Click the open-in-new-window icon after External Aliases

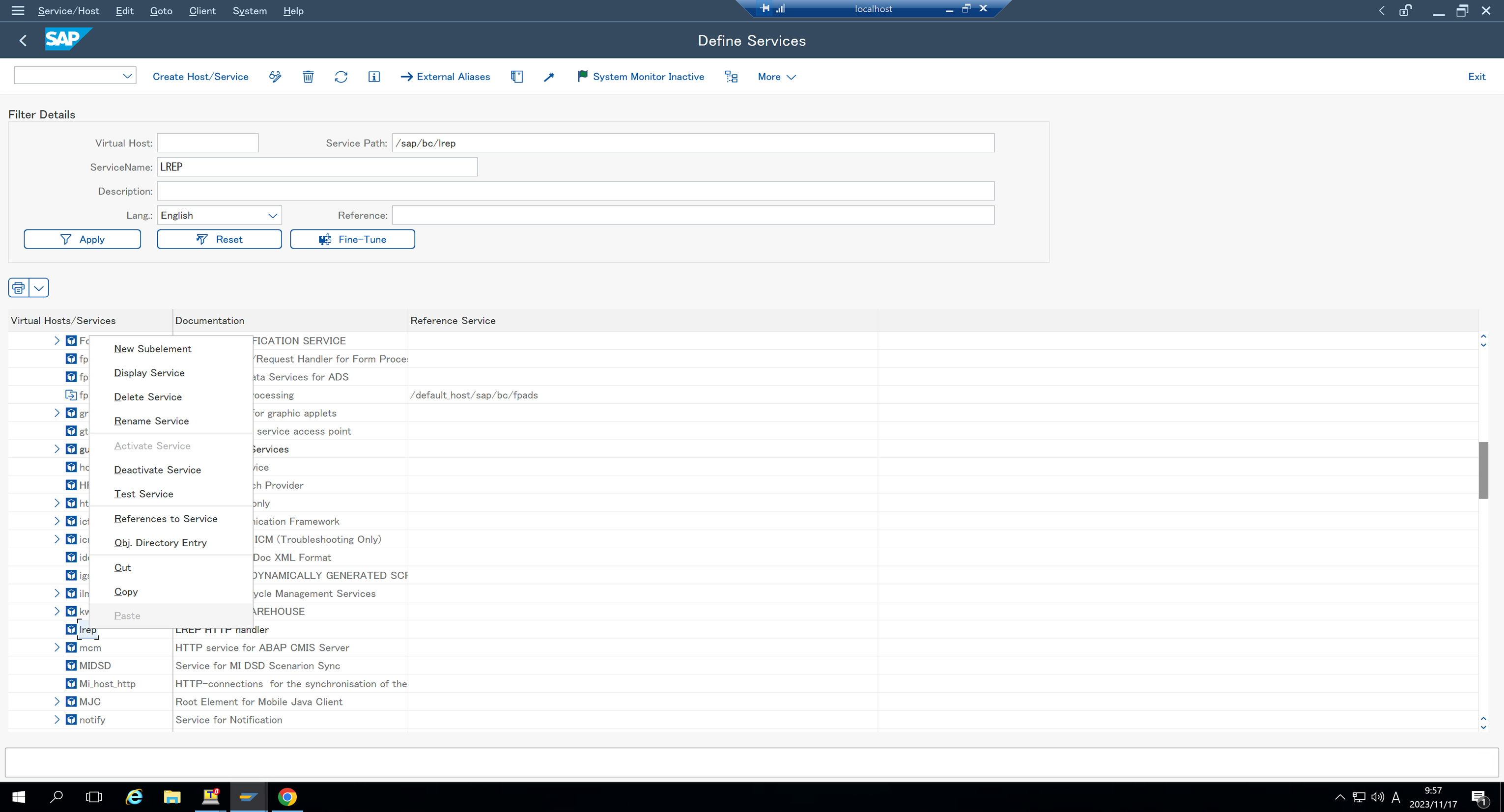click(x=517, y=77)
